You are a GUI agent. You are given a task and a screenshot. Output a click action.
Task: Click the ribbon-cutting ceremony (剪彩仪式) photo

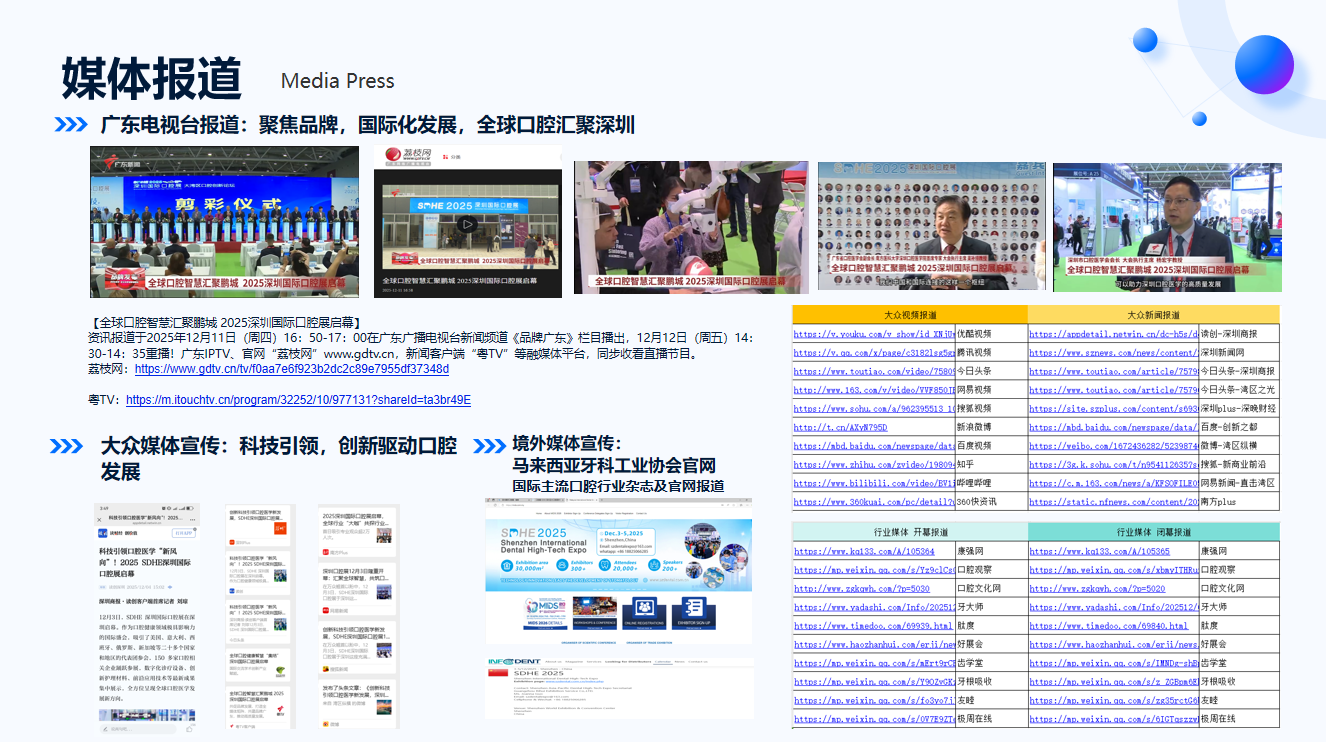tap(226, 221)
